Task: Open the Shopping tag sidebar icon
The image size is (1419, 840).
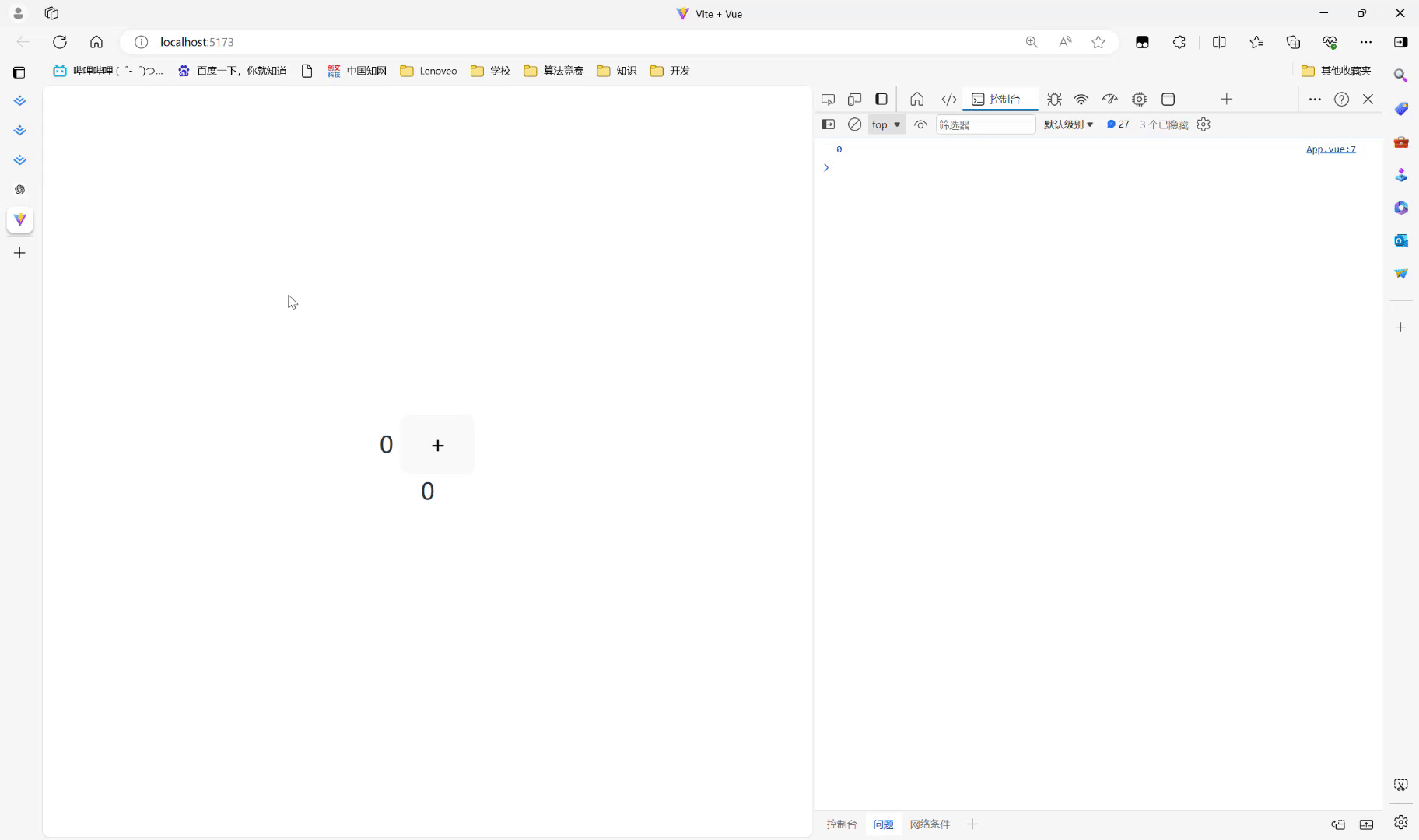Action: pyautogui.click(x=1401, y=109)
